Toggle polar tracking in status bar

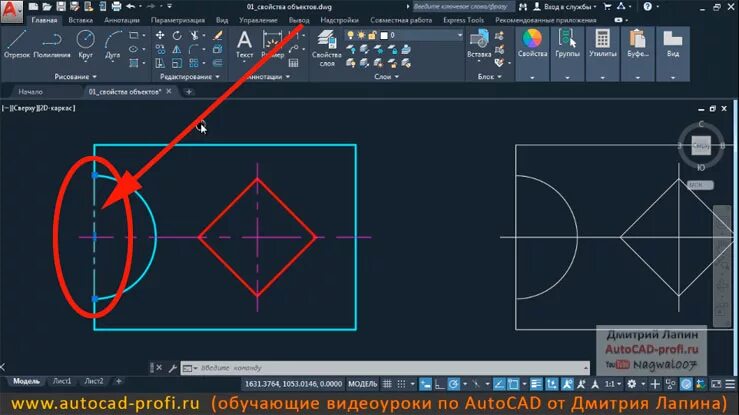click(x=453, y=384)
